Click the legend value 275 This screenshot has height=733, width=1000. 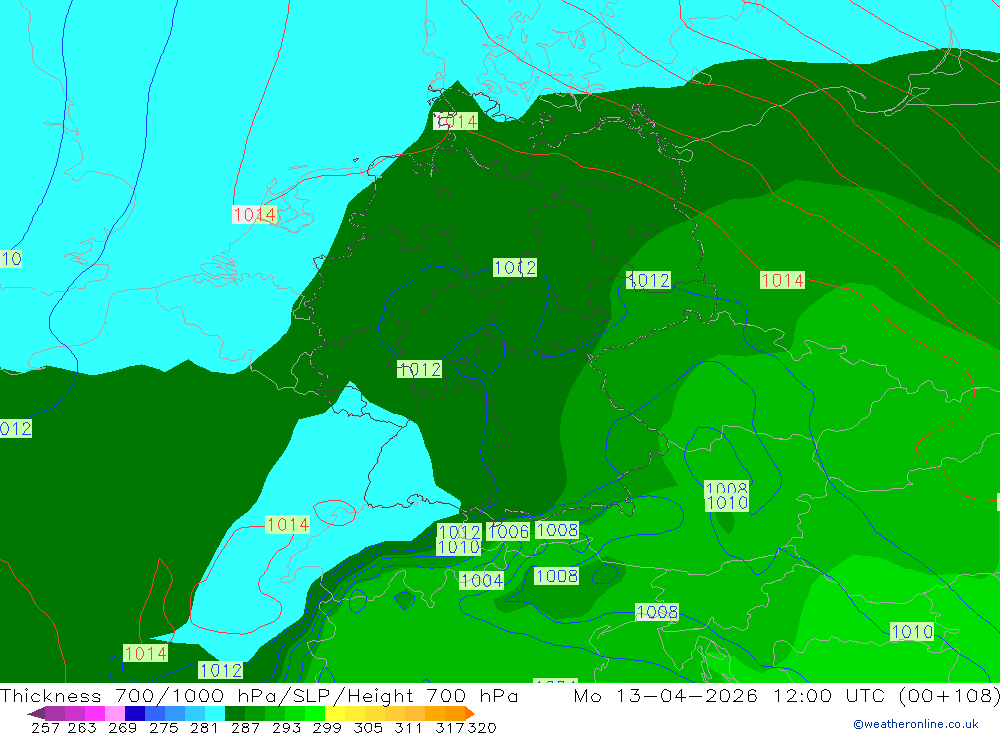coord(163,727)
